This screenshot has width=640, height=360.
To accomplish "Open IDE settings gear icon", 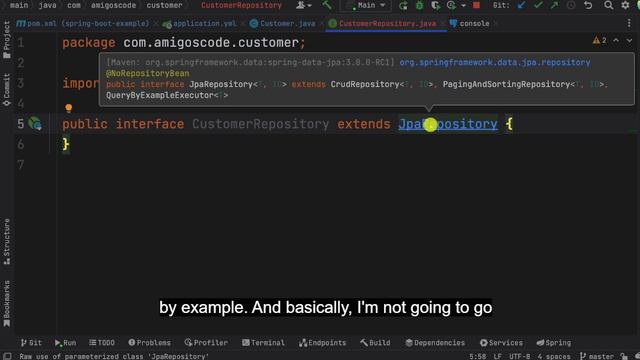I will click(625, 5).
